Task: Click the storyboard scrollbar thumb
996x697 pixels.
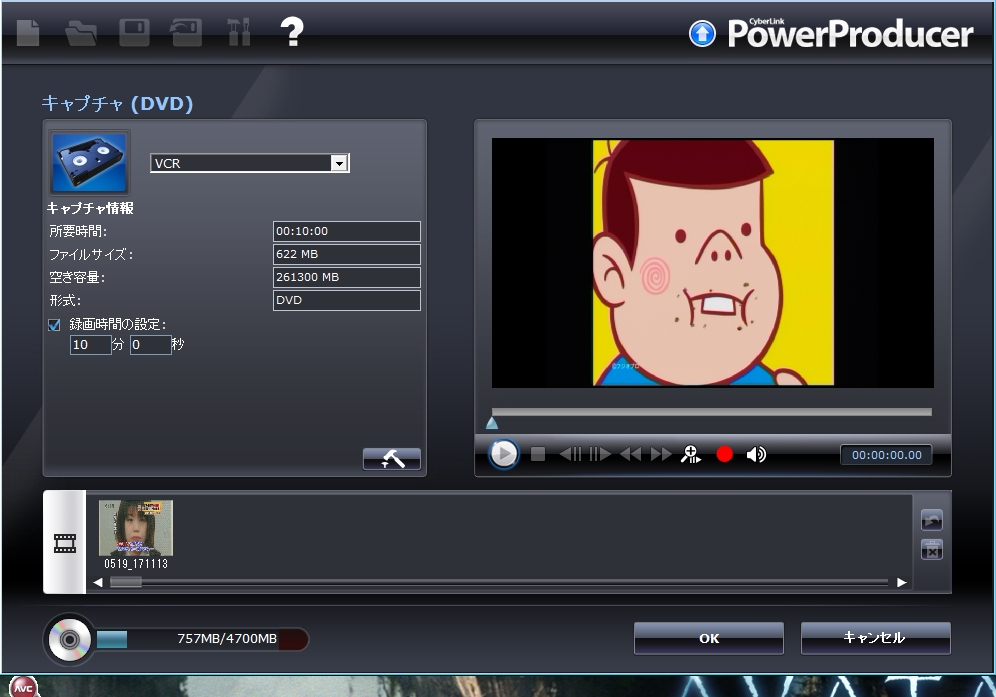Action: click(x=126, y=582)
